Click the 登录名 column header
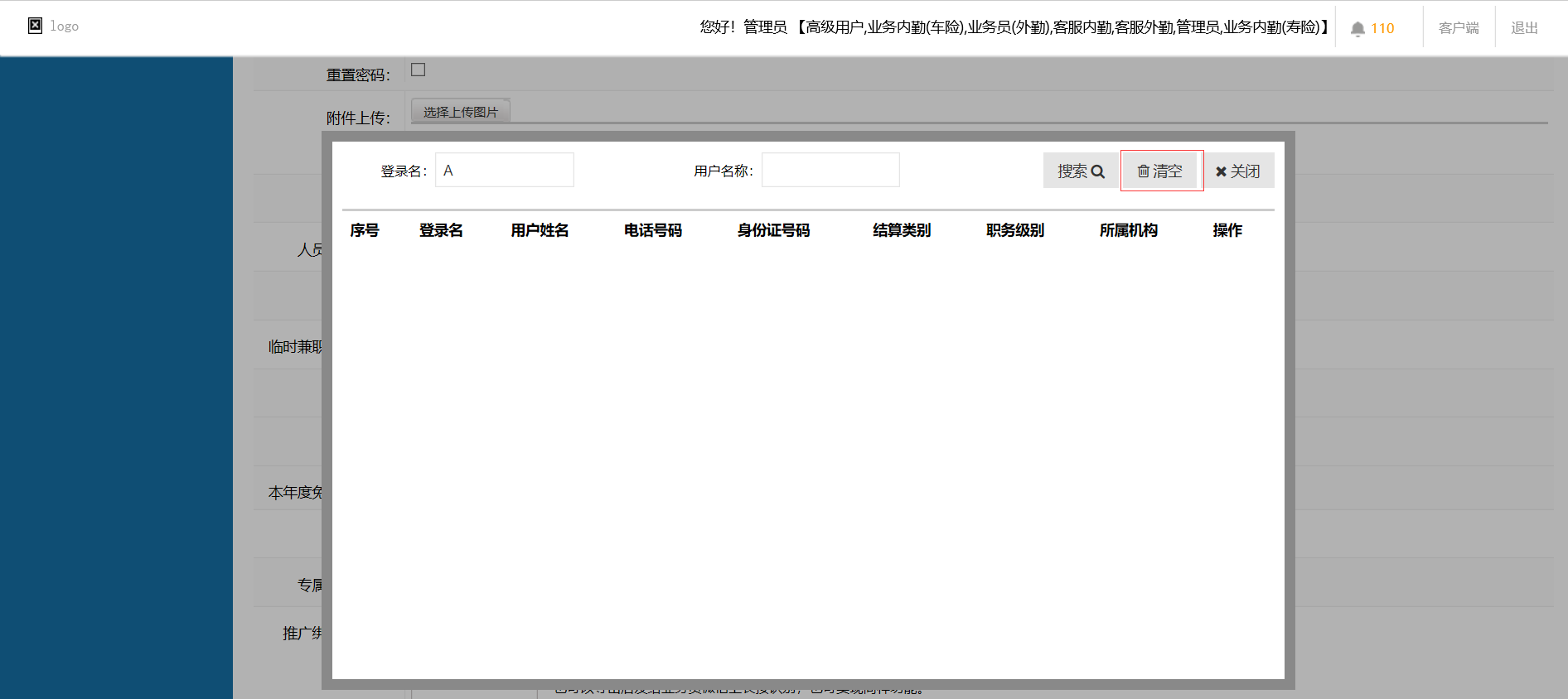1568x699 pixels. pyautogui.click(x=441, y=230)
